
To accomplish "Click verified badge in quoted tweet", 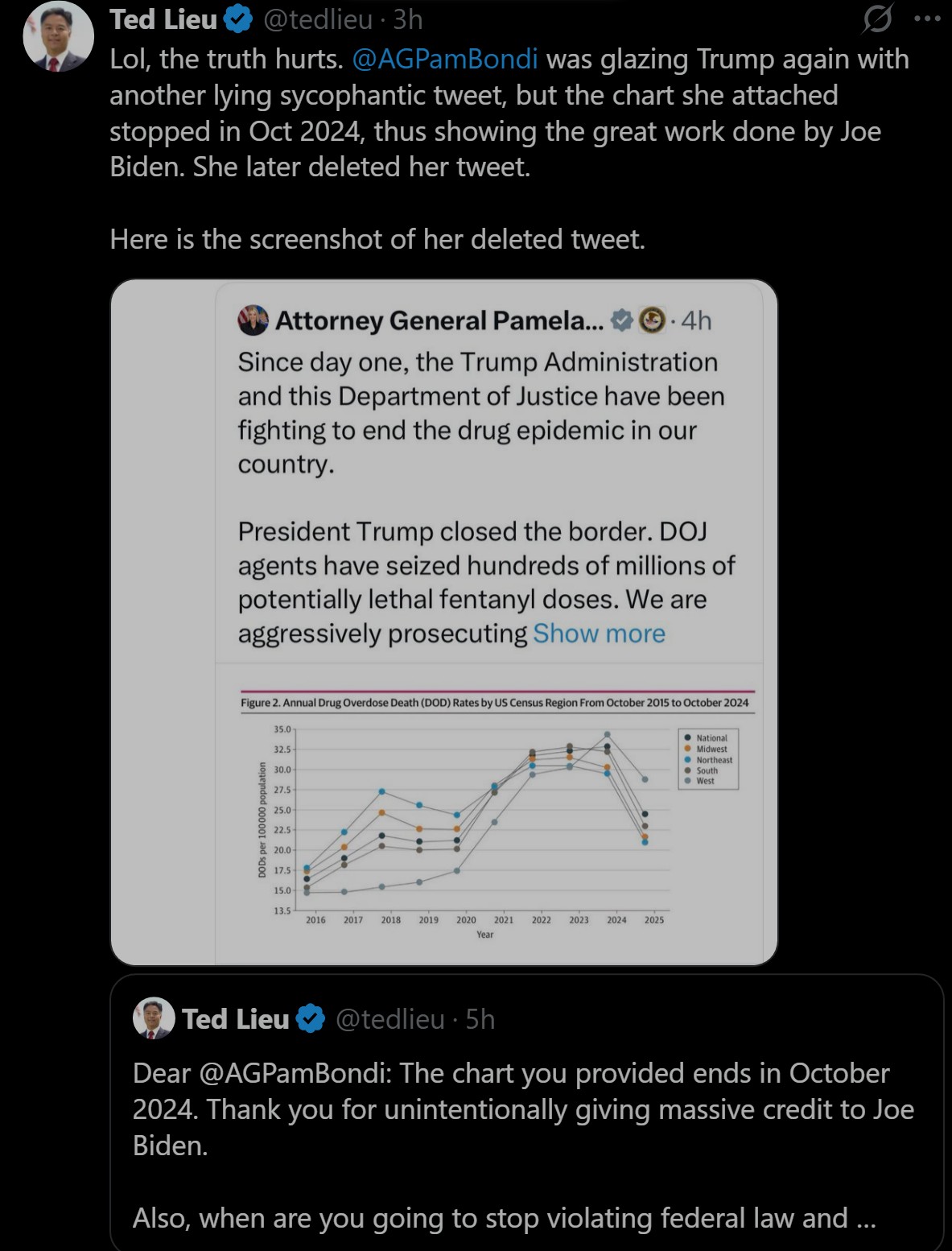I will pos(310,1019).
